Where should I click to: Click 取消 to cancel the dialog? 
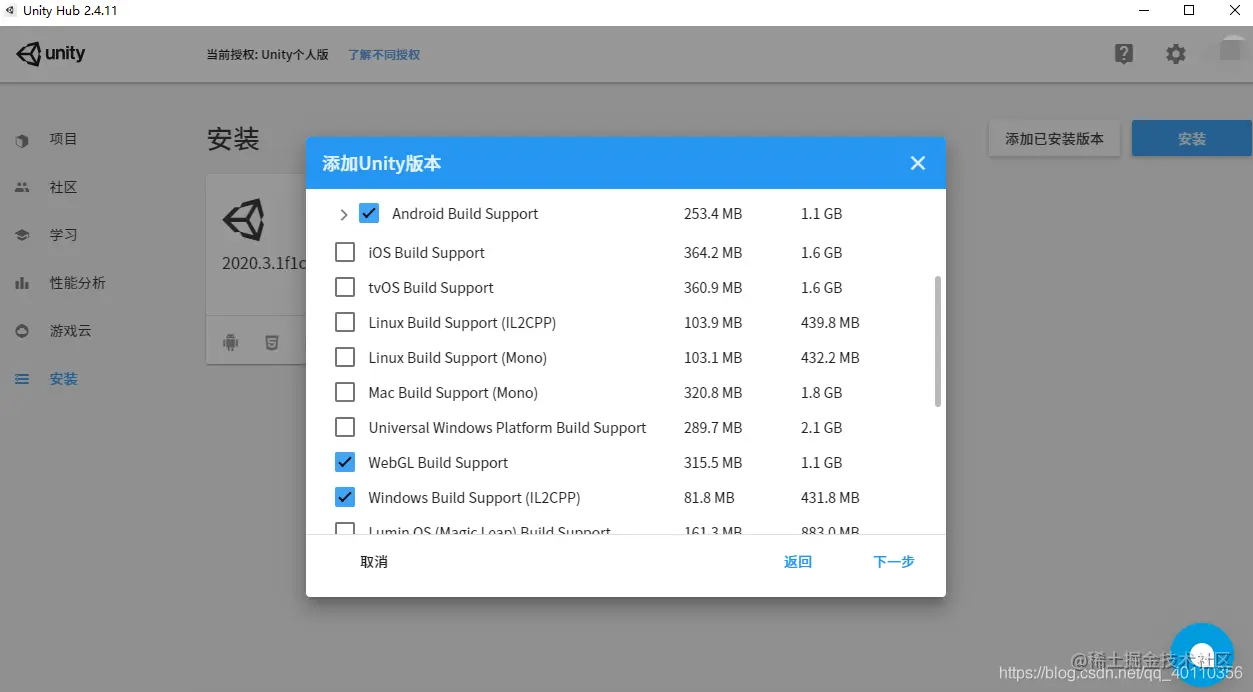374,562
